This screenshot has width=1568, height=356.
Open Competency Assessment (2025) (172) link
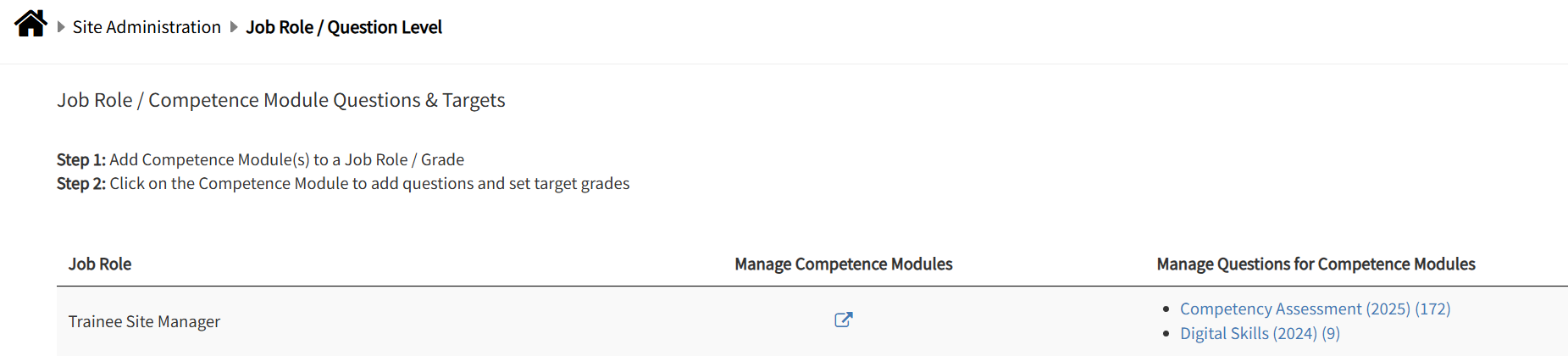(1315, 309)
